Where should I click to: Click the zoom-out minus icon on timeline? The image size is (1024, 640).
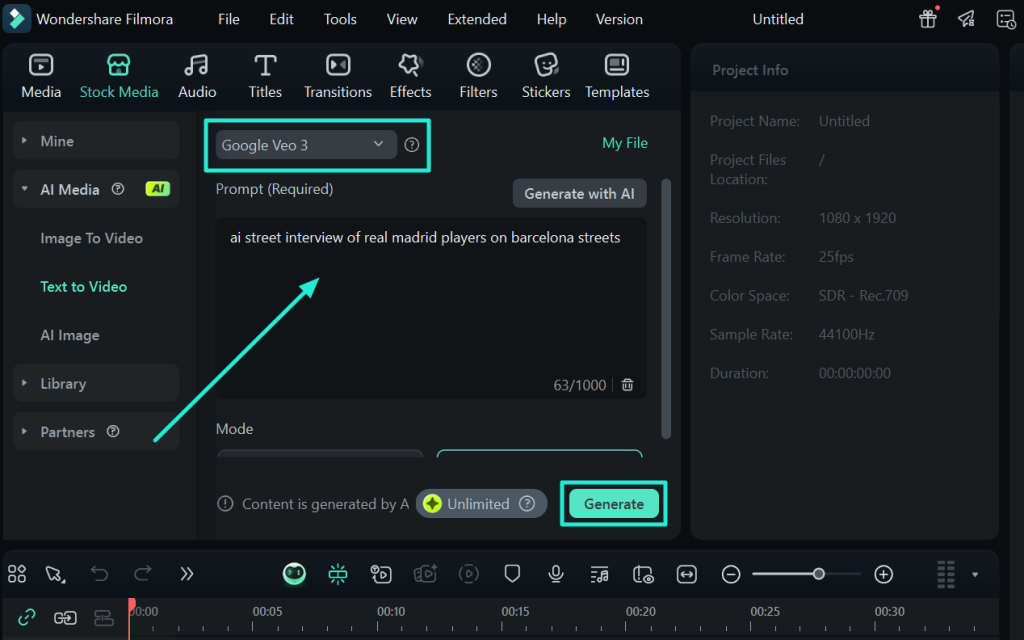pyautogui.click(x=731, y=574)
